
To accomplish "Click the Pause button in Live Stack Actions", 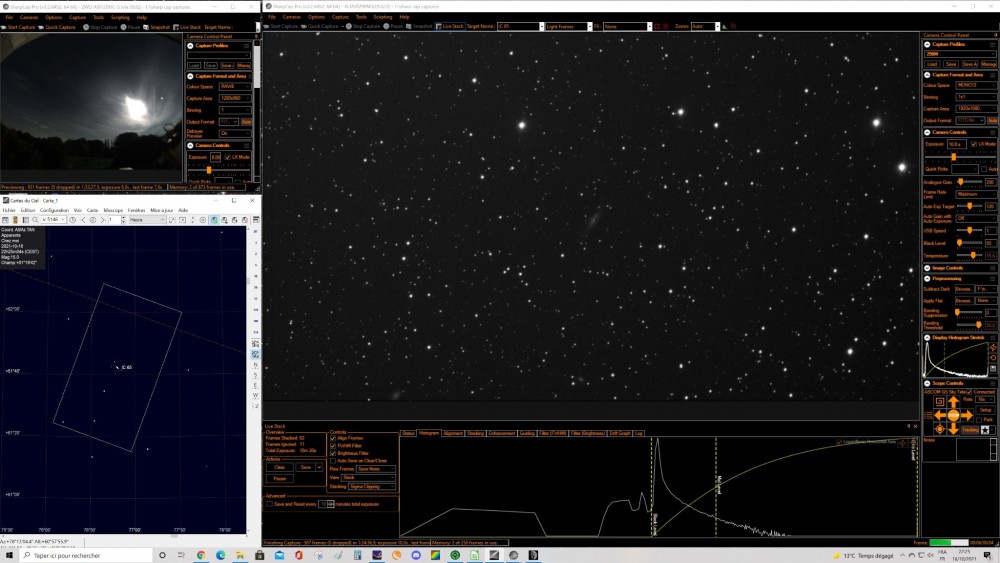I will pos(279,479).
